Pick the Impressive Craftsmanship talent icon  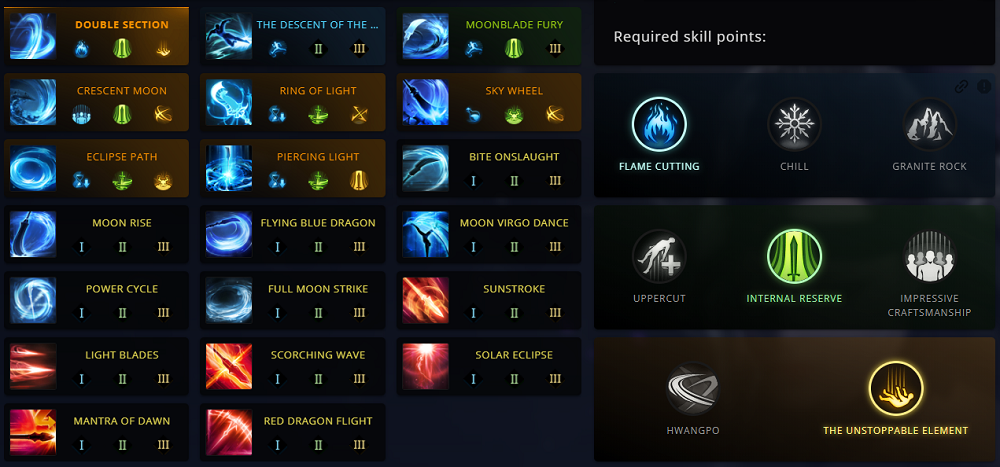point(929,256)
